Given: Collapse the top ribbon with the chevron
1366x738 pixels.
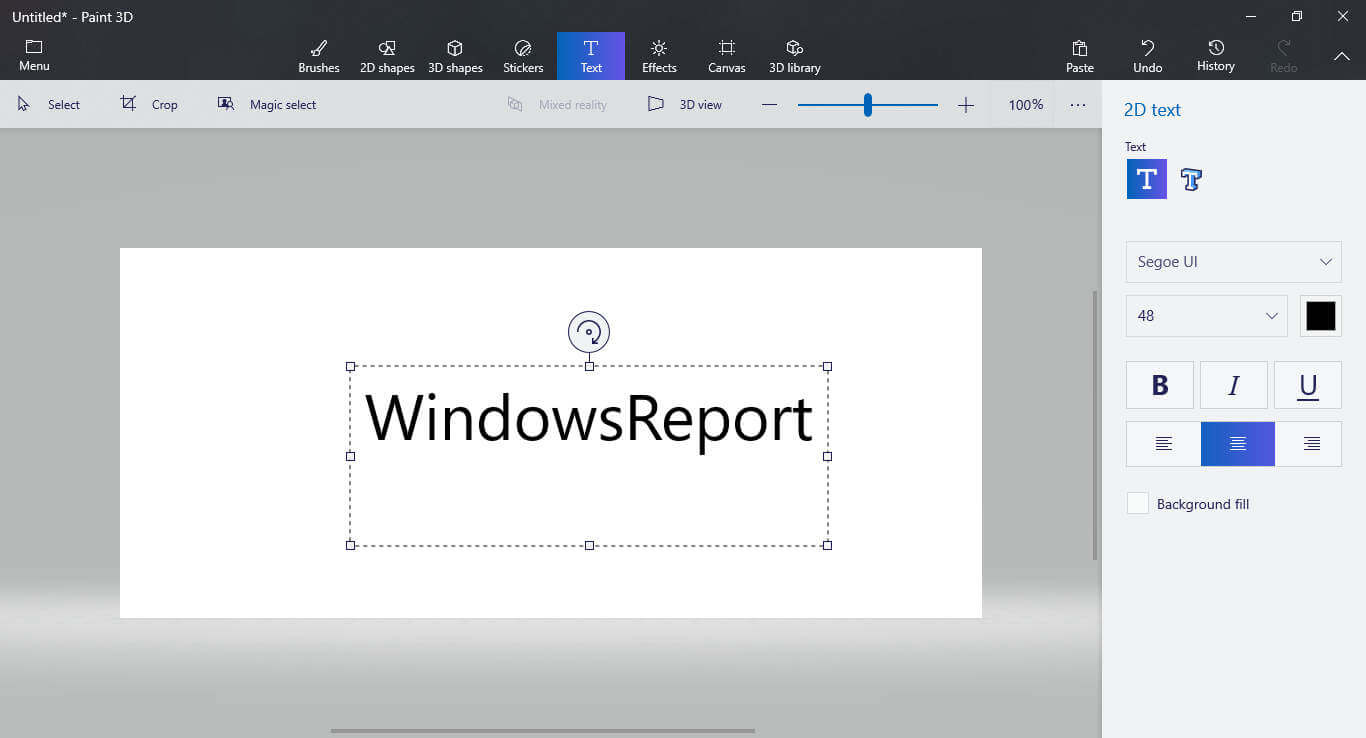Looking at the screenshot, I should [x=1342, y=56].
